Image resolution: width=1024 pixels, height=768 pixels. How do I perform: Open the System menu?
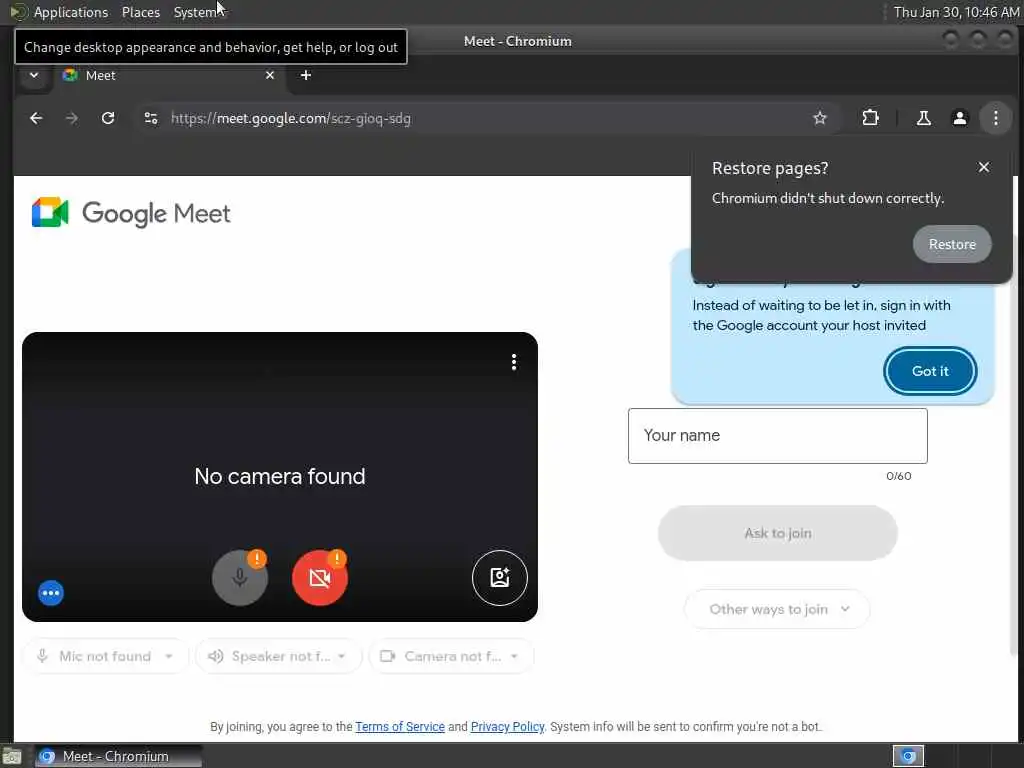195,12
